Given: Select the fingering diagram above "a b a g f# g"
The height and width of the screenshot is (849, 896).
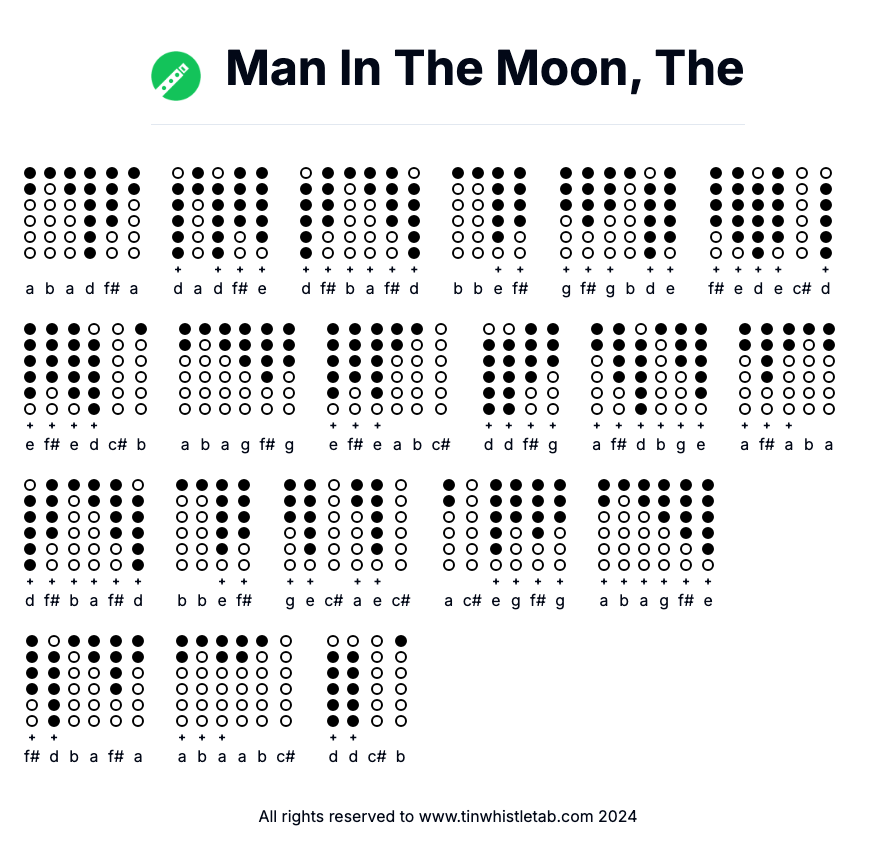Looking at the screenshot, I should (237, 368).
